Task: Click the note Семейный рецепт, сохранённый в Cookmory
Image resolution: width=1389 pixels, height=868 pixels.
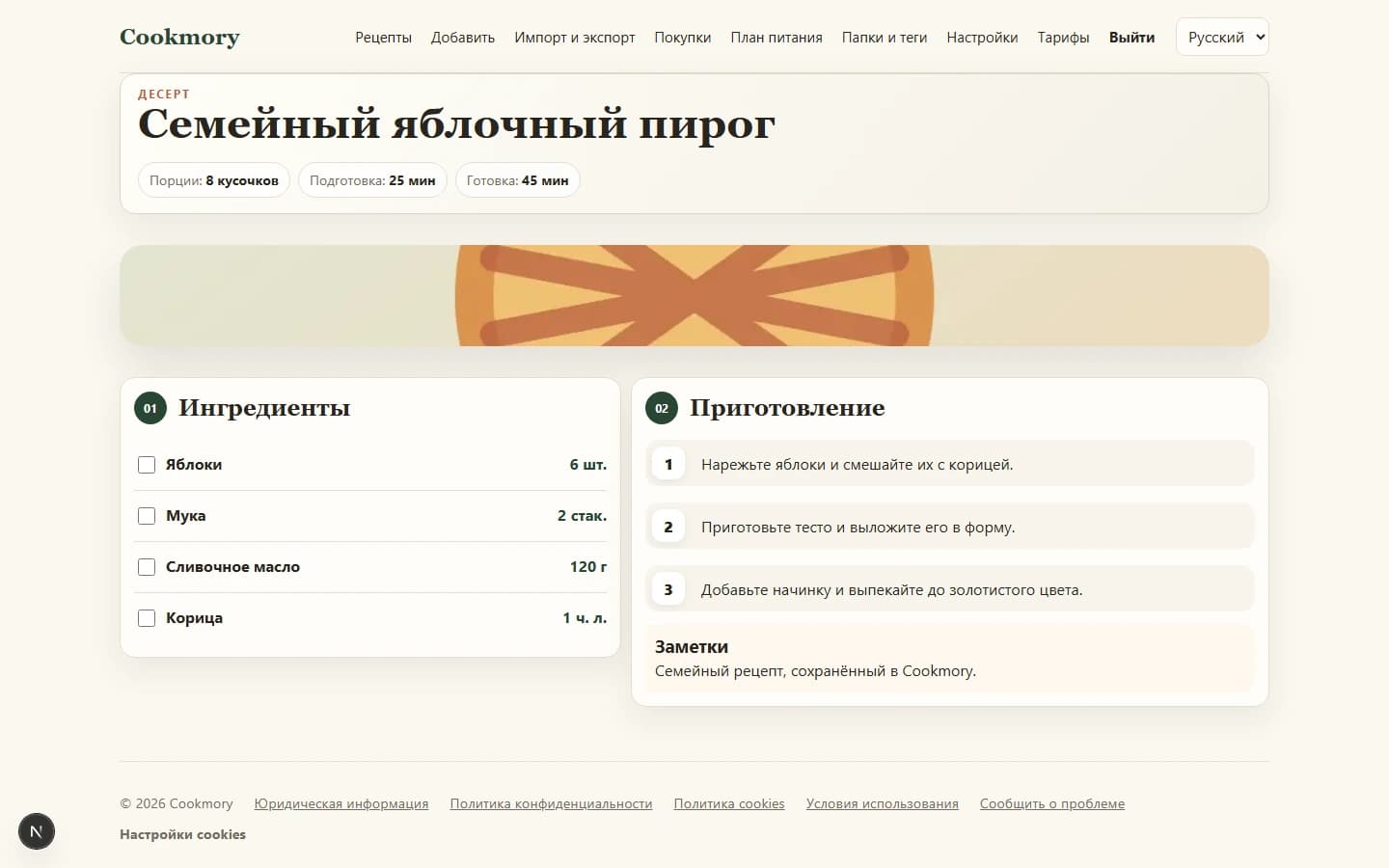Action: (815, 671)
